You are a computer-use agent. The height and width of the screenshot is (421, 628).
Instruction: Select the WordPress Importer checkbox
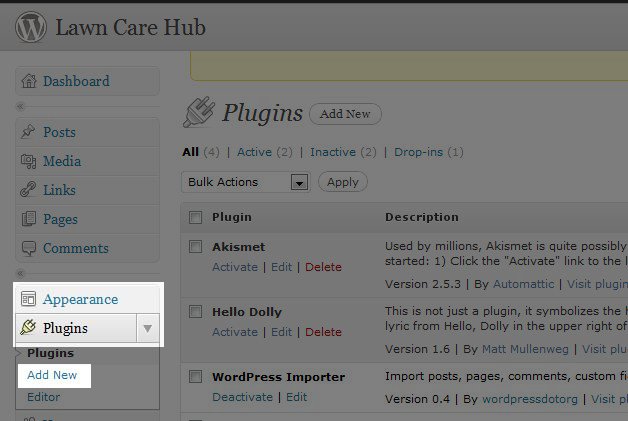point(195,377)
